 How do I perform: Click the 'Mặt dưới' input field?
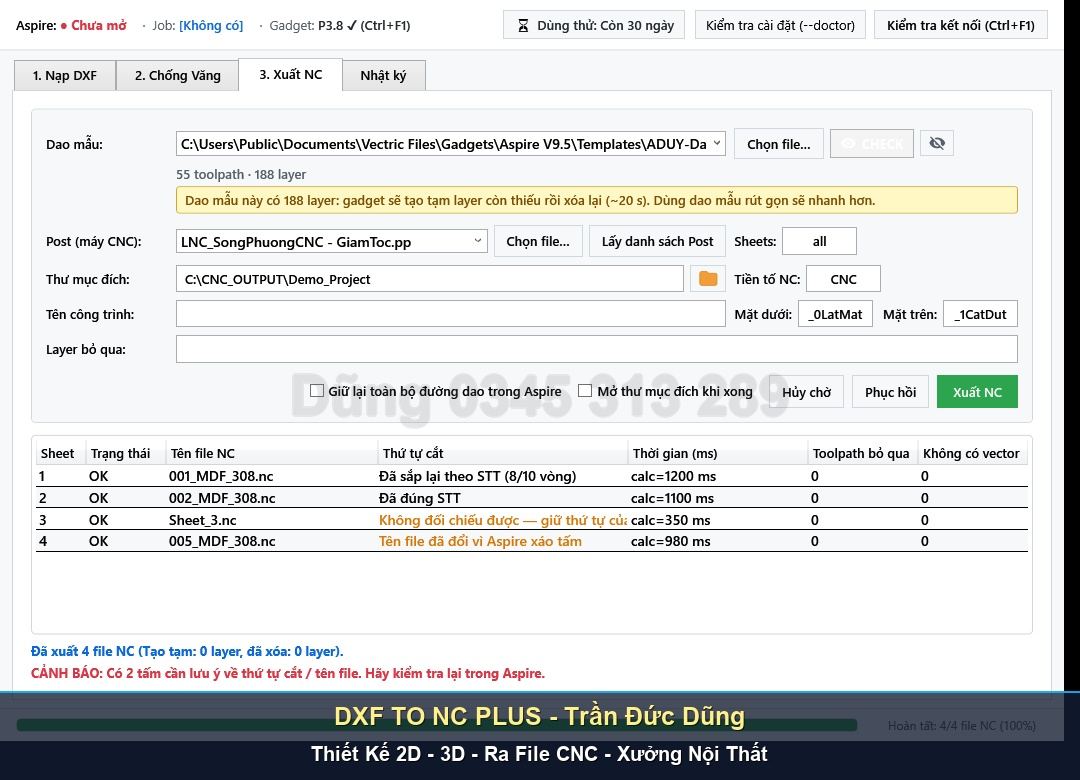(835, 314)
